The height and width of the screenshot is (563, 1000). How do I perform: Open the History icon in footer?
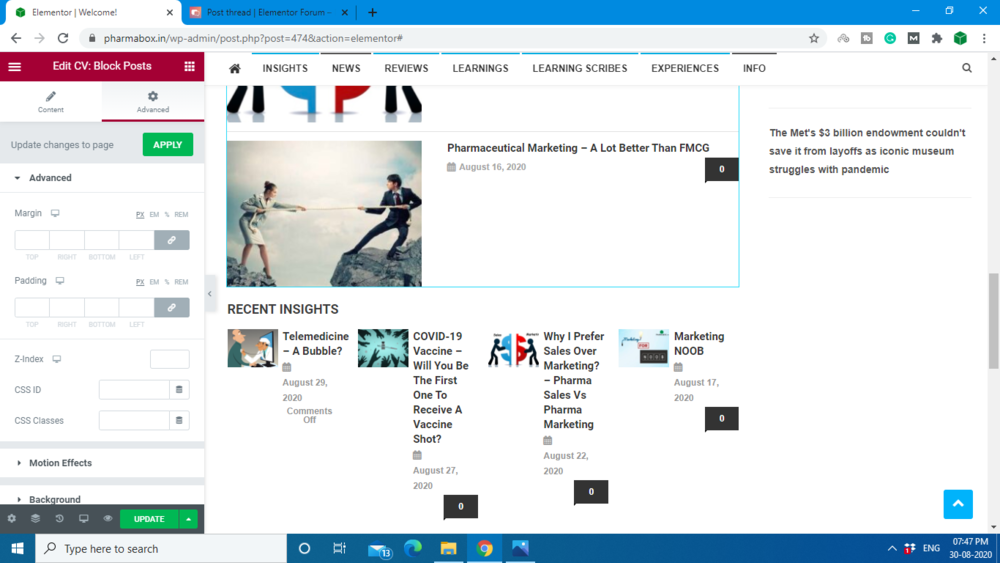click(59, 518)
